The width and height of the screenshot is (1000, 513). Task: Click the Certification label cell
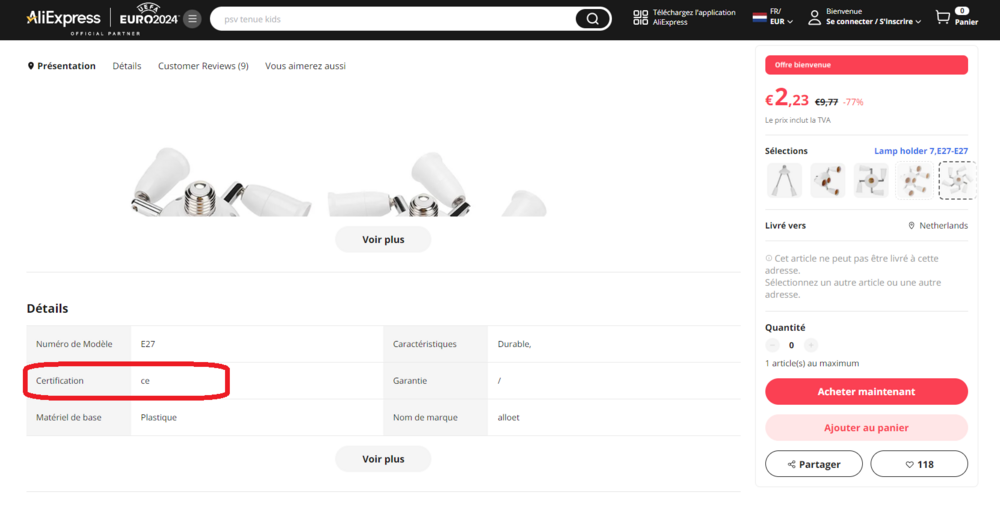point(78,381)
